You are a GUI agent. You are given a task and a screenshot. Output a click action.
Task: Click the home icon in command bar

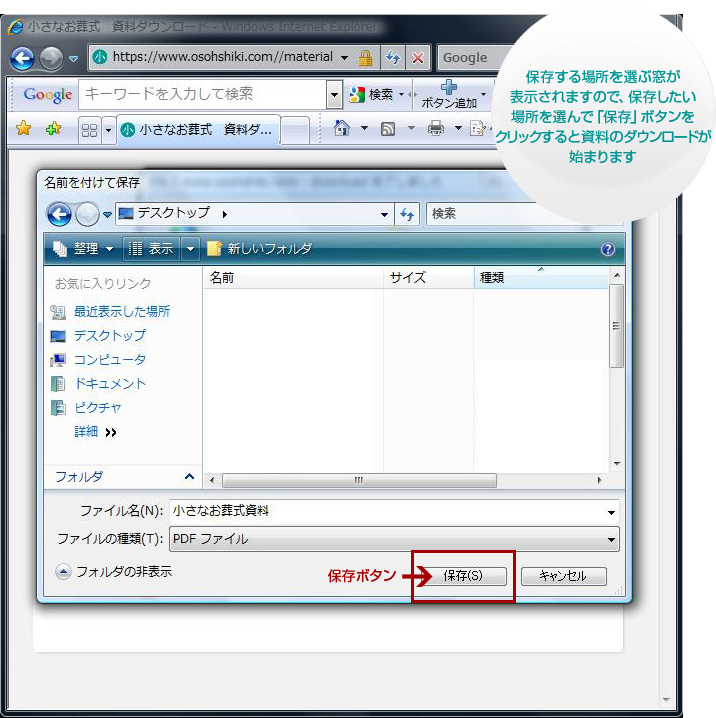(x=342, y=128)
